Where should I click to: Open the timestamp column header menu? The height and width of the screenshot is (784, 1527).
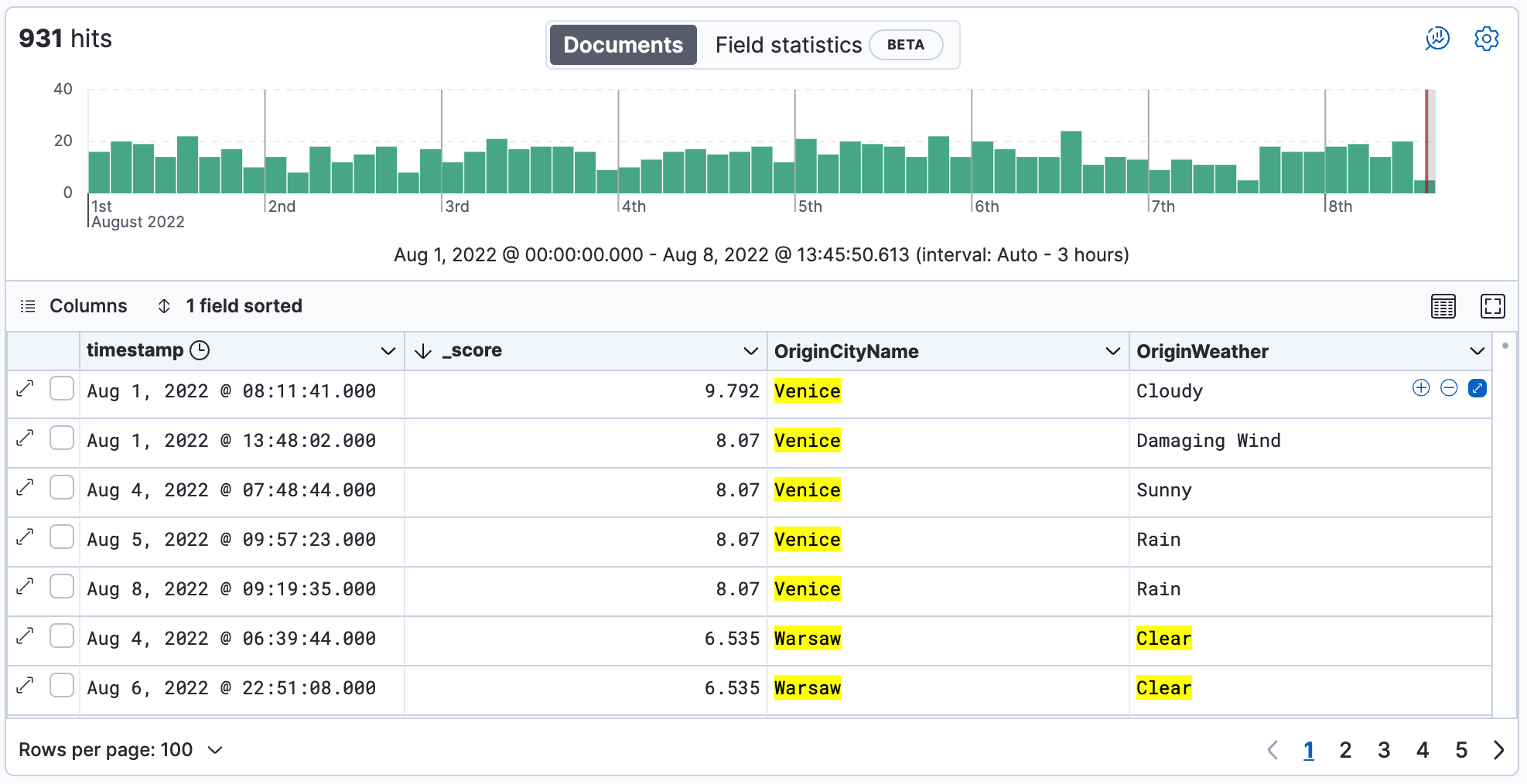[x=388, y=351]
